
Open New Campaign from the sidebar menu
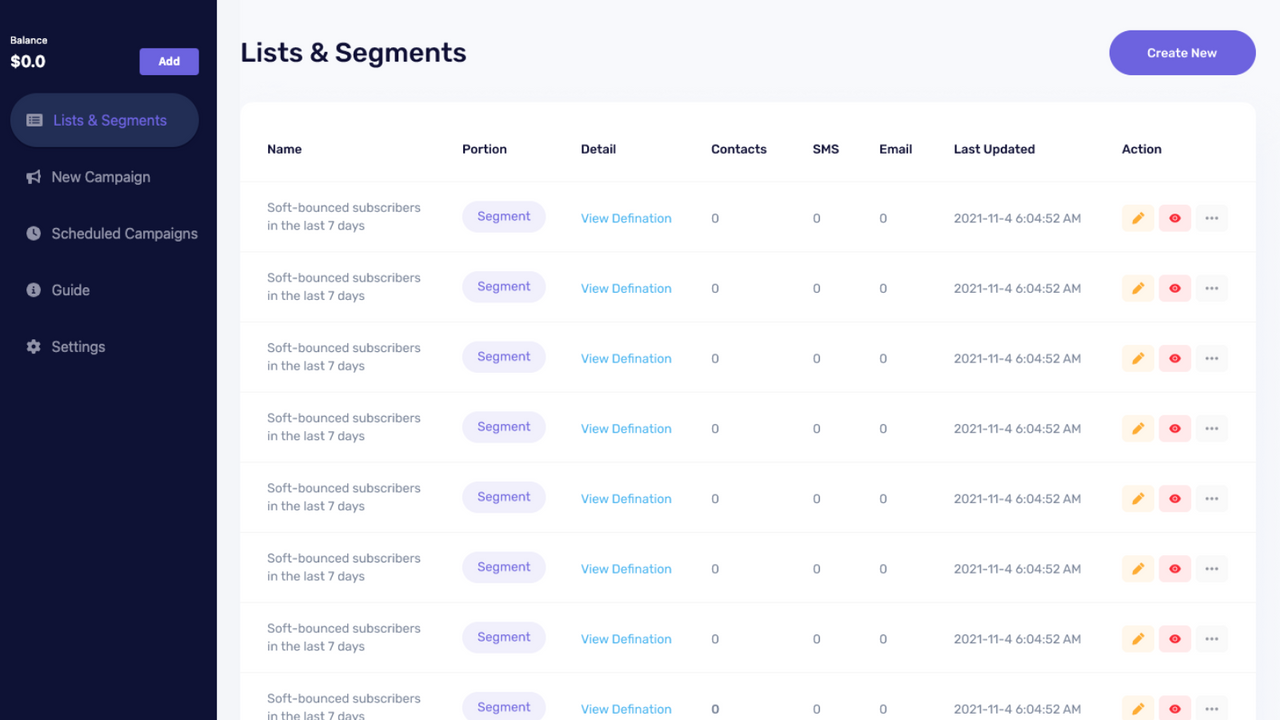[100, 176]
